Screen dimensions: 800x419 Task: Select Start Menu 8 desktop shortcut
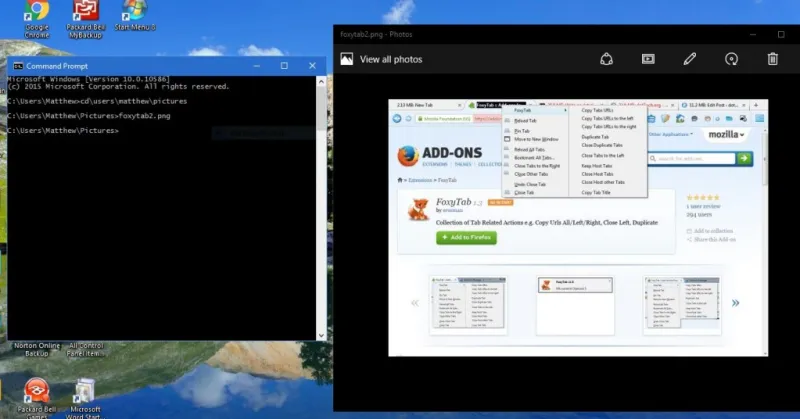point(133,15)
